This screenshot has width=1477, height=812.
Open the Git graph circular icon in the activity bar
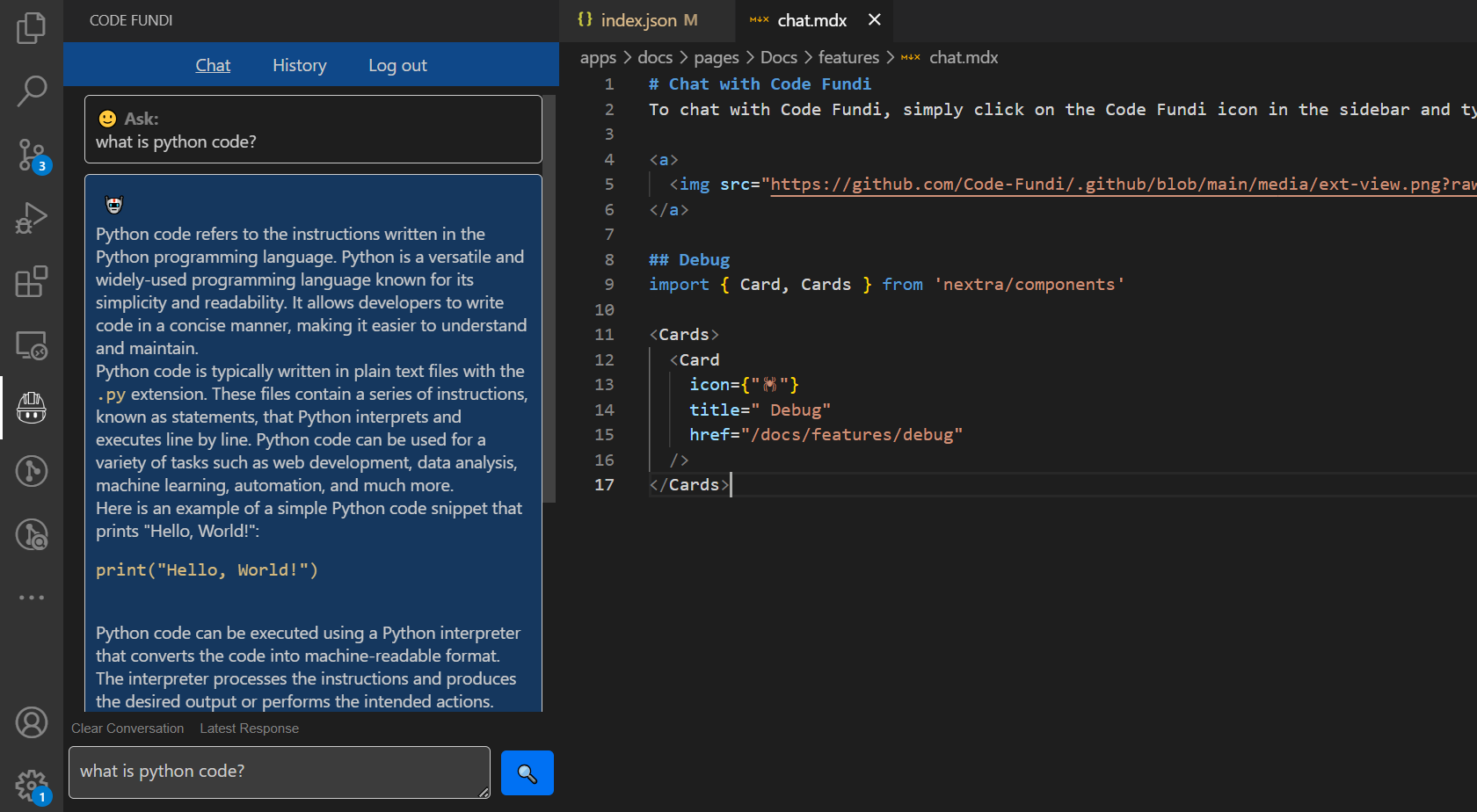coord(32,471)
